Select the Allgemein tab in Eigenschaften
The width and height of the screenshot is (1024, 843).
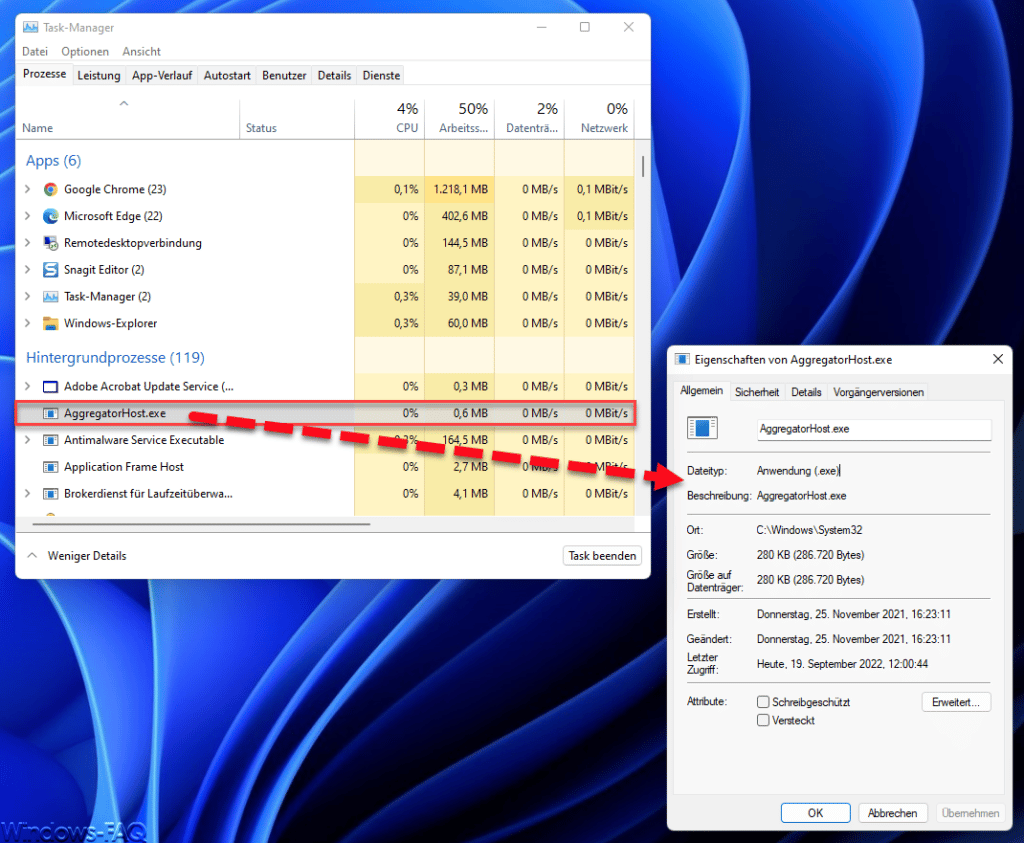coord(701,390)
